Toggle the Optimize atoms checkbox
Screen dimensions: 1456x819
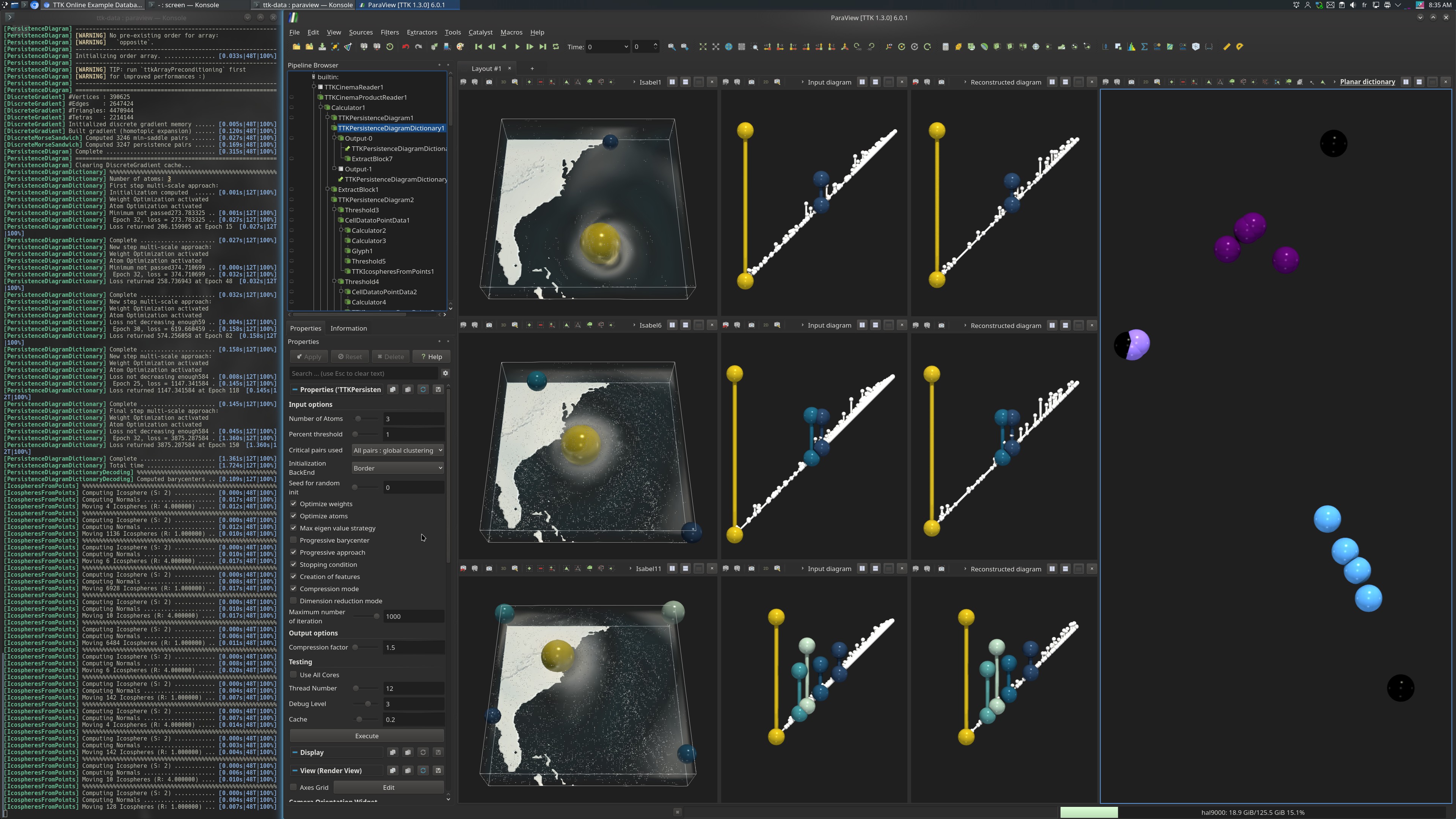[x=293, y=516]
